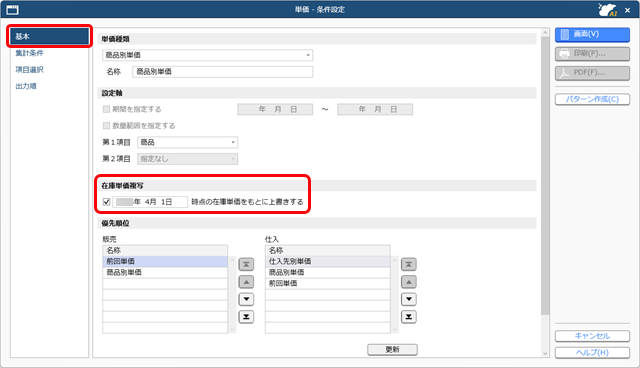Viewport: 640px width, 368px height.
Task: Click the キャンセル button
Action: (x=592, y=336)
